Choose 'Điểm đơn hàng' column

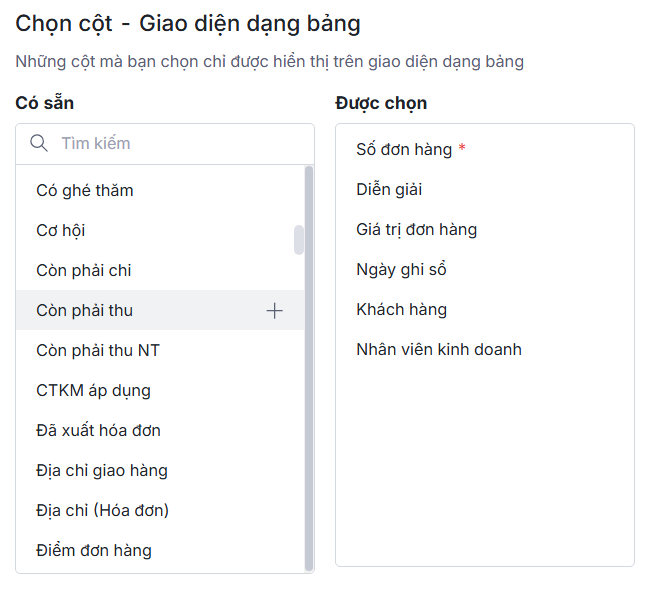pyautogui.click(x=94, y=550)
